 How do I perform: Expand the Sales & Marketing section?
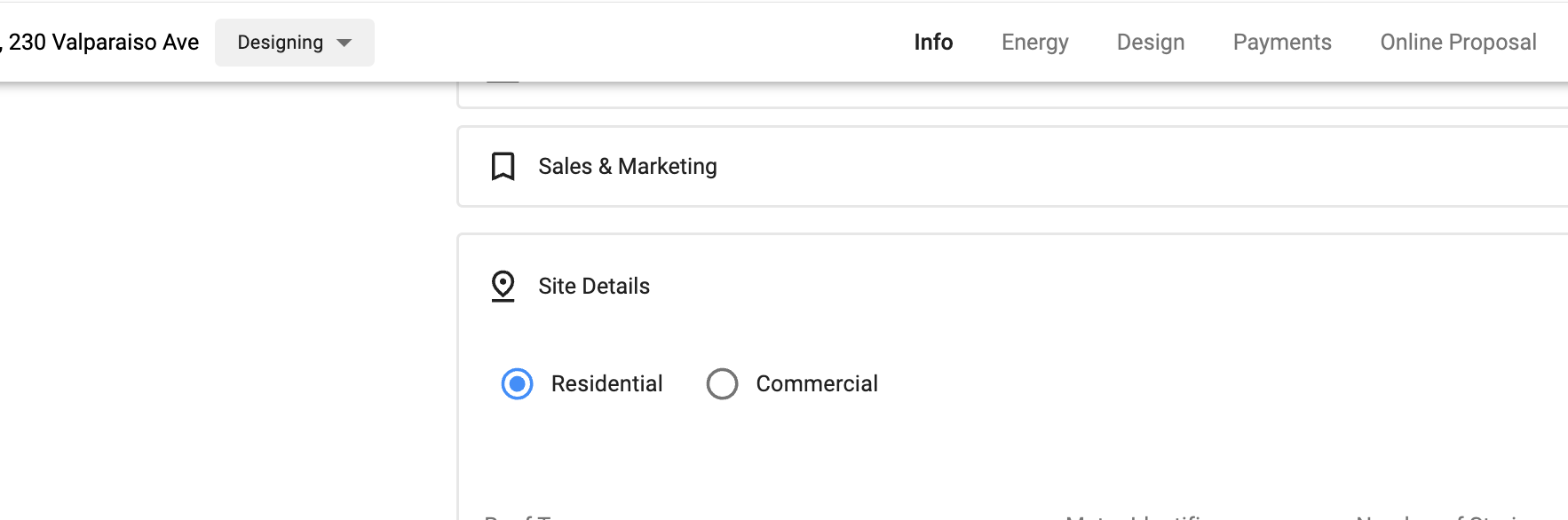pyautogui.click(x=627, y=167)
